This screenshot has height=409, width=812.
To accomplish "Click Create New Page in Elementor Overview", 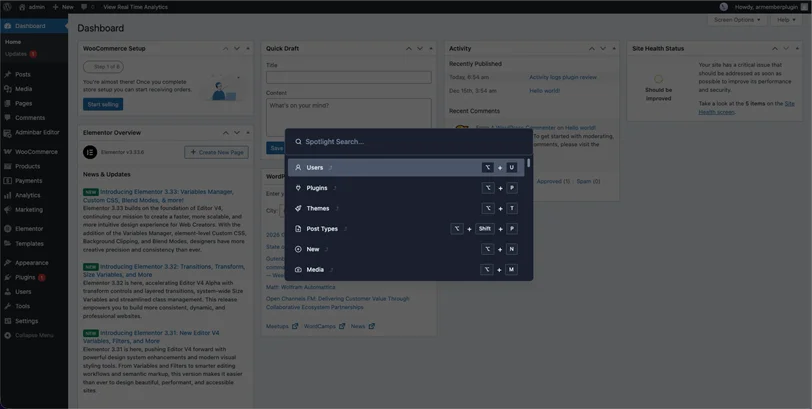I will 216,152.
